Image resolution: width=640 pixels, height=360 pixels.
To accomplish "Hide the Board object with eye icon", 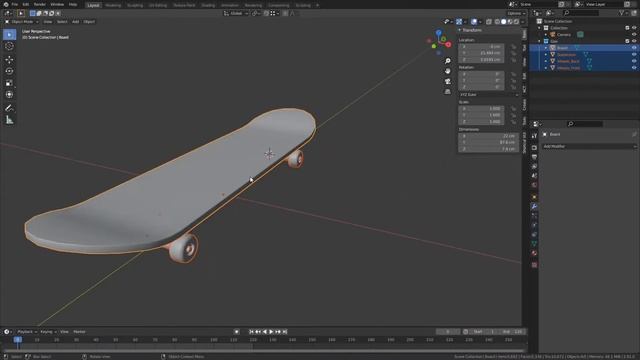I will (x=634, y=48).
